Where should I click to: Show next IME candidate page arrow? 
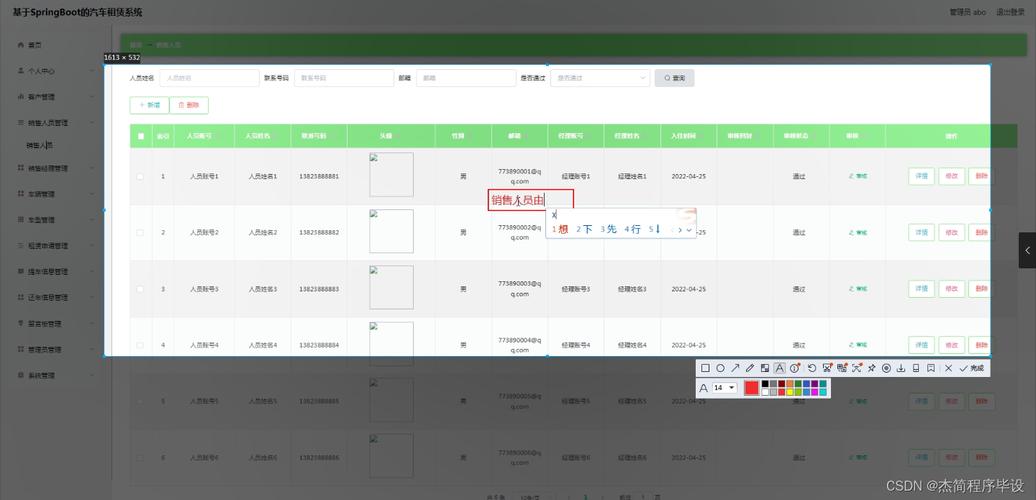[680, 230]
